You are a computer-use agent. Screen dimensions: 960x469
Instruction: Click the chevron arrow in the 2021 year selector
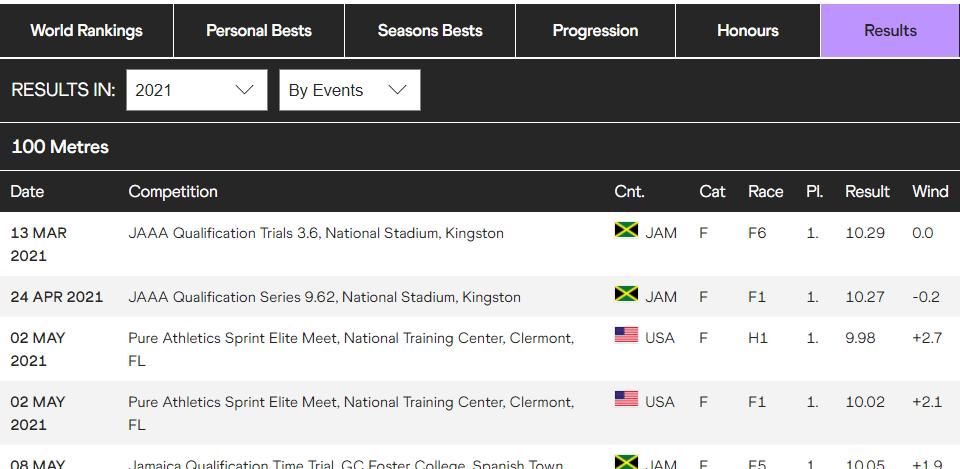[244, 90]
